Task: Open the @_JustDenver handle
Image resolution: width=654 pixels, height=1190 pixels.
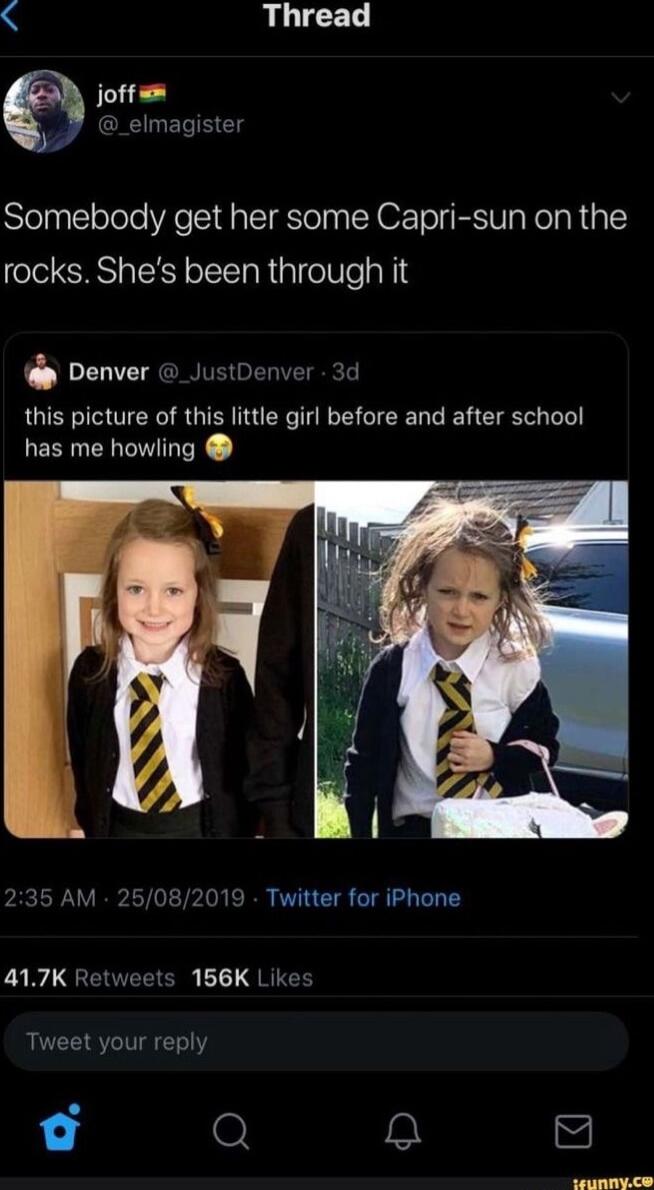Action: (234, 372)
